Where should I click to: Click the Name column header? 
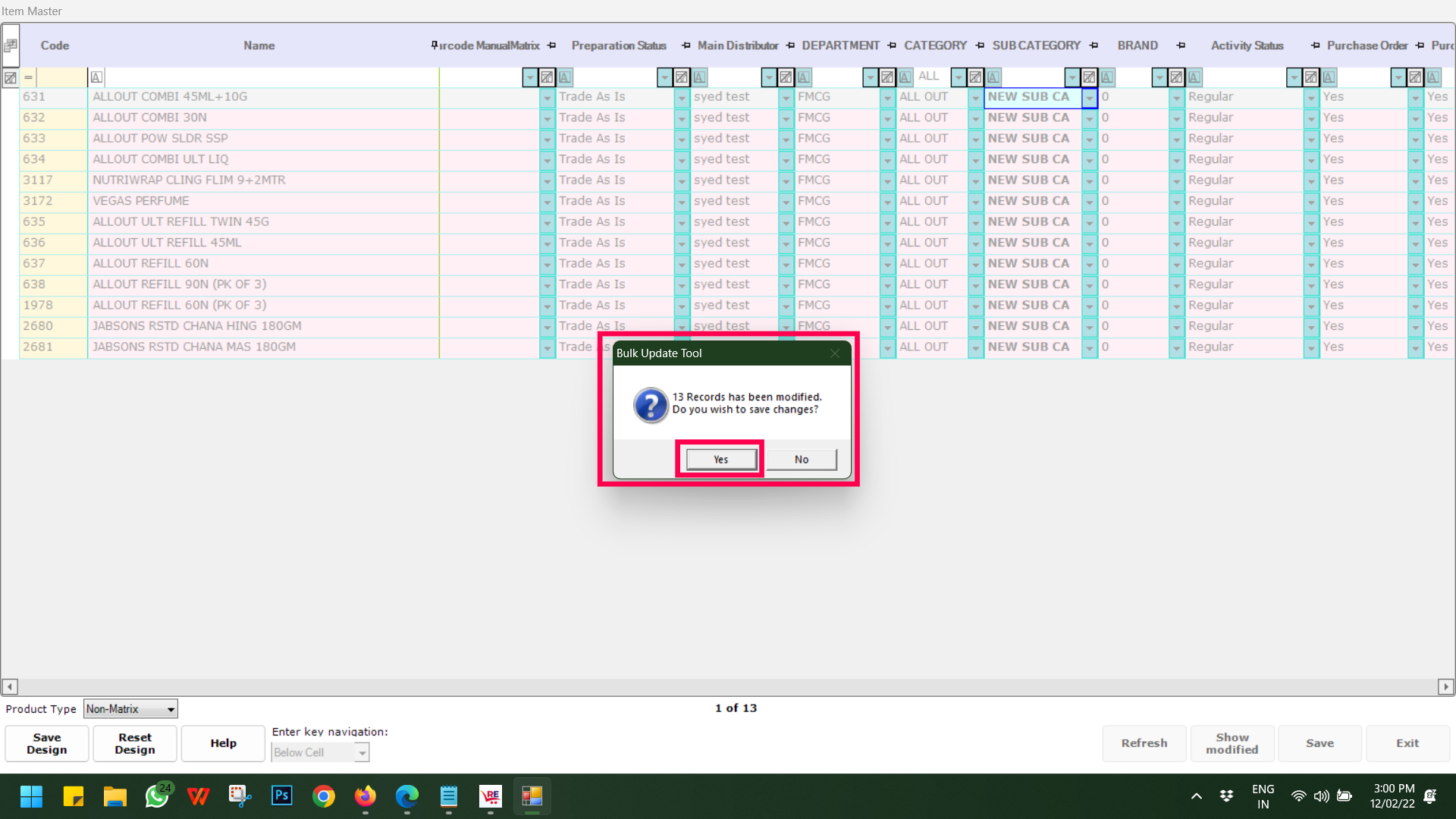coord(259,45)
